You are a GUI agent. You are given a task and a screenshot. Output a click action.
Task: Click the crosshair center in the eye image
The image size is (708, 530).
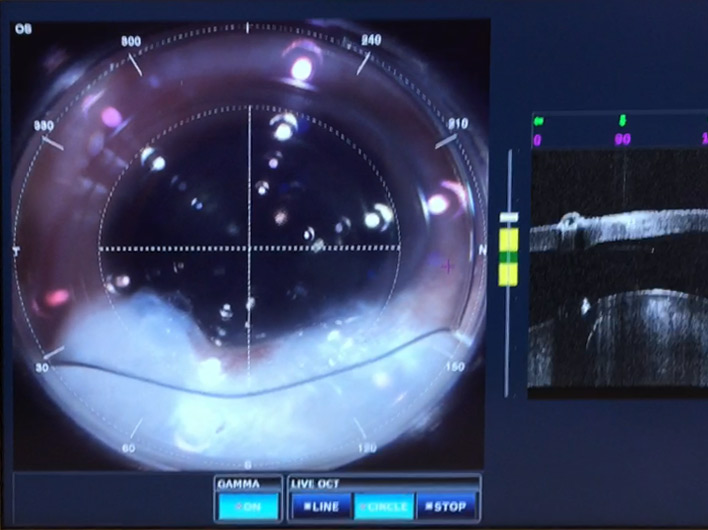(249, 247)
